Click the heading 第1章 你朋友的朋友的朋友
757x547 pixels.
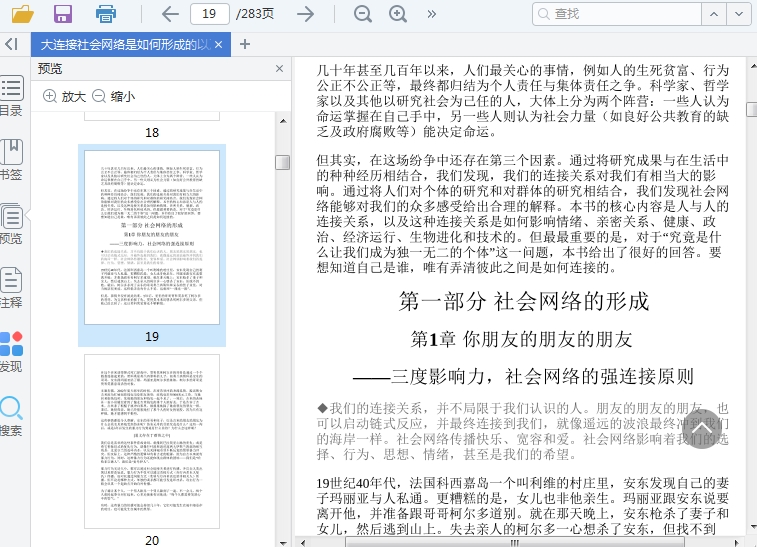click(x=521, y=339)
